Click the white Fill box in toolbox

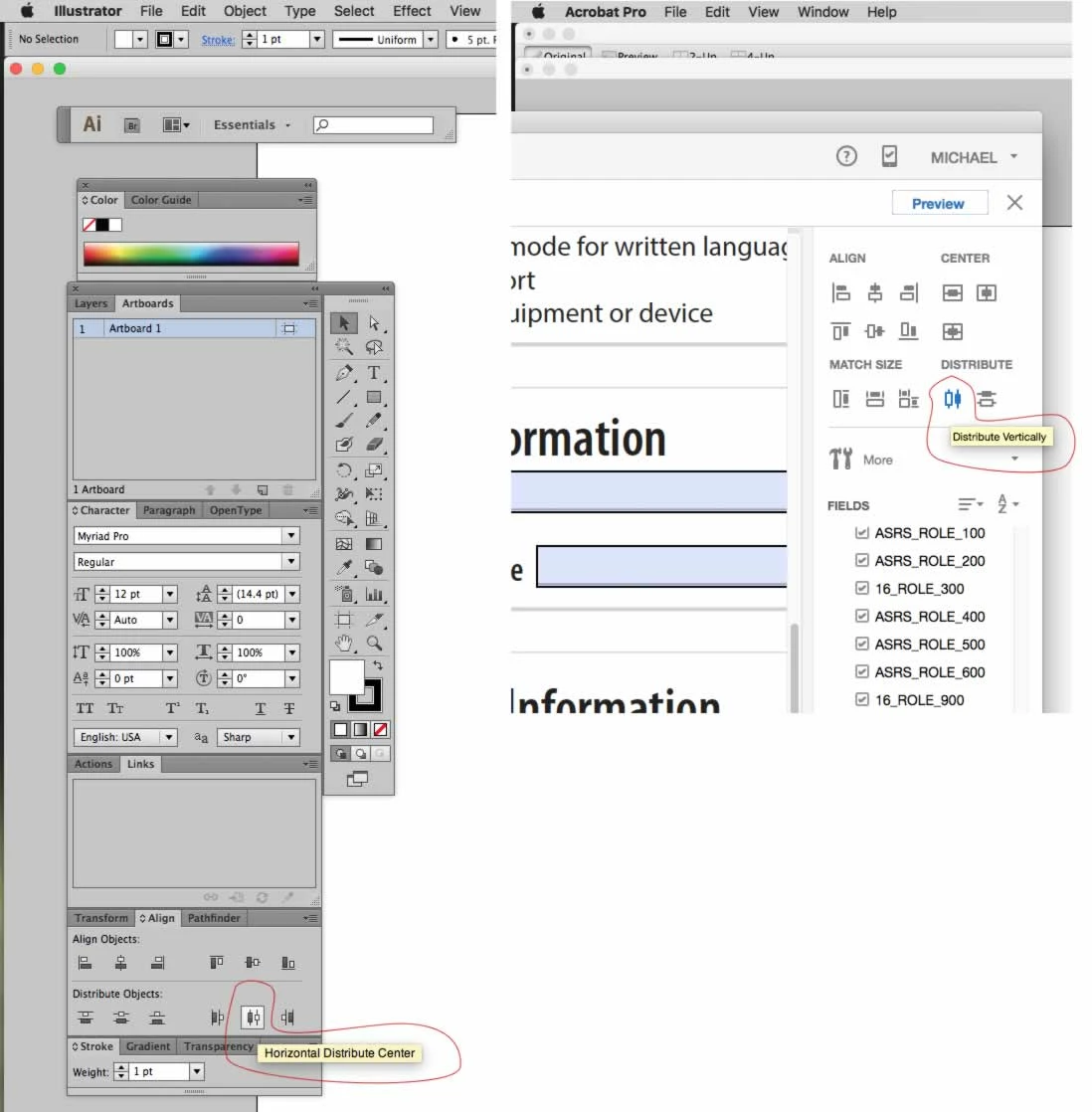(x=347, y=676)
